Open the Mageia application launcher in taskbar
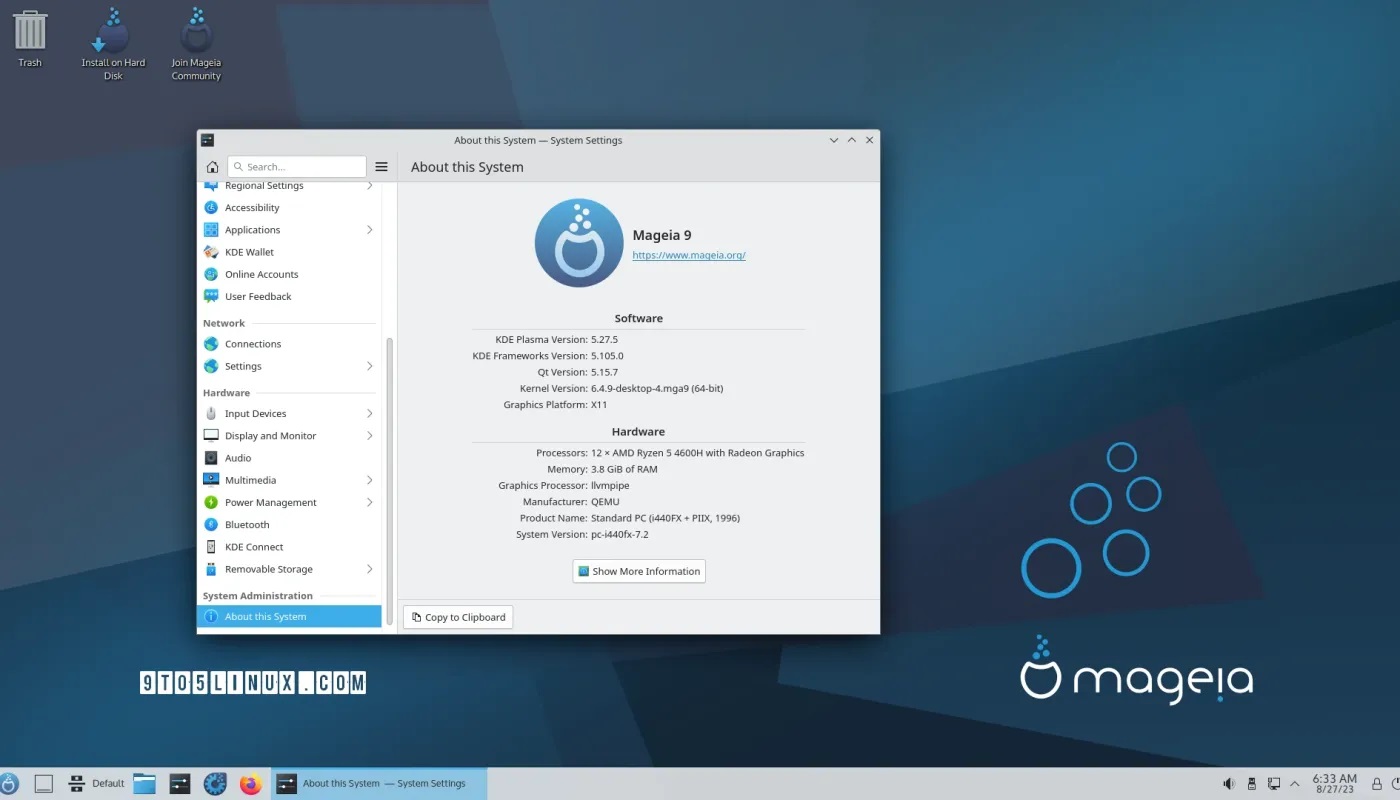 (9, 784)
